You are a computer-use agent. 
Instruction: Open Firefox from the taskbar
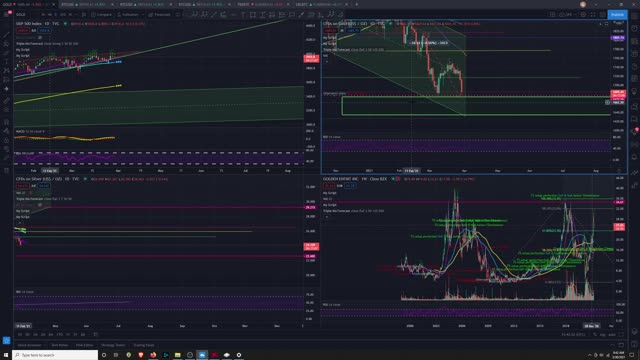[x=153, y=355]
